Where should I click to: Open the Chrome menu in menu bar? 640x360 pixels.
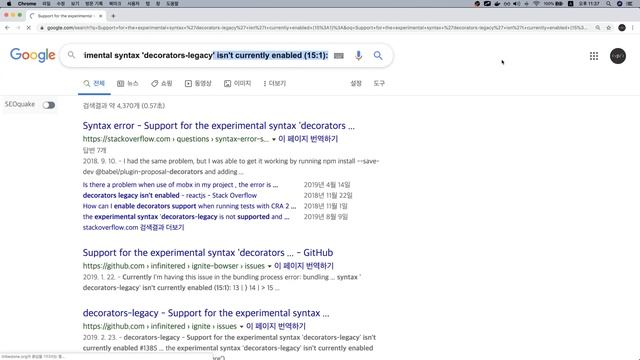point(27,4)
